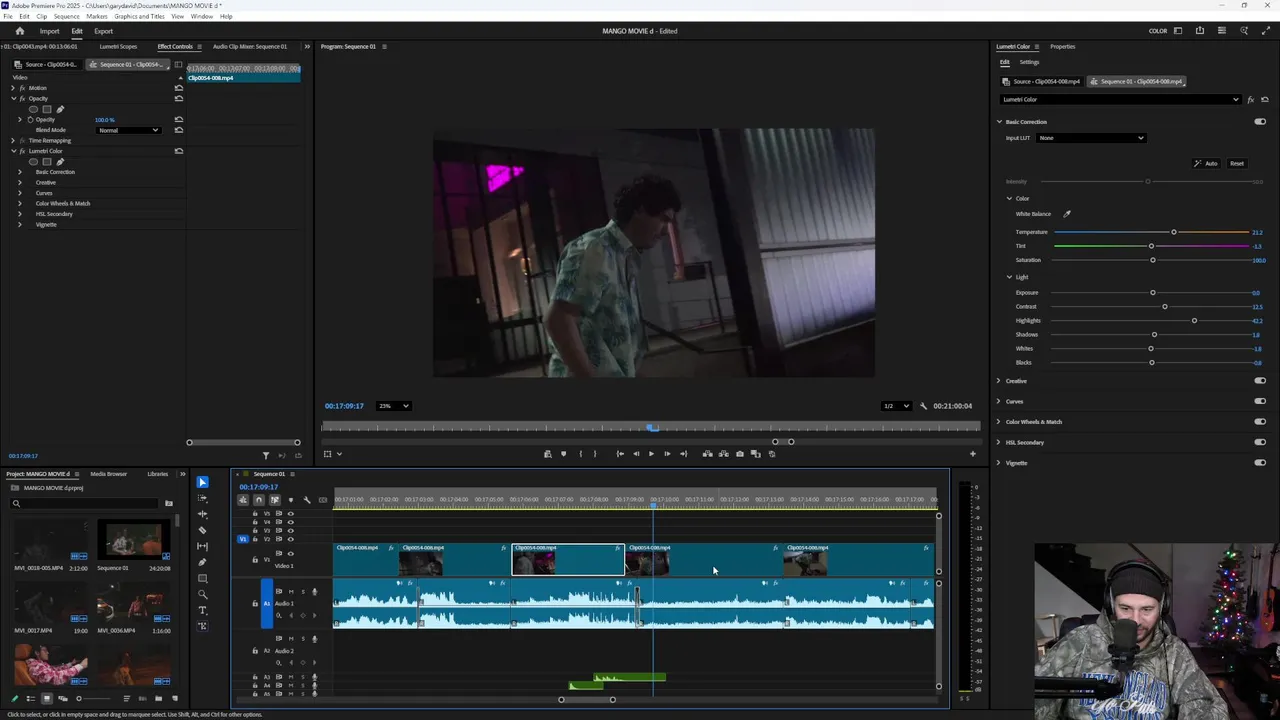Click Add Marker in Program monitor

(563, 454)
